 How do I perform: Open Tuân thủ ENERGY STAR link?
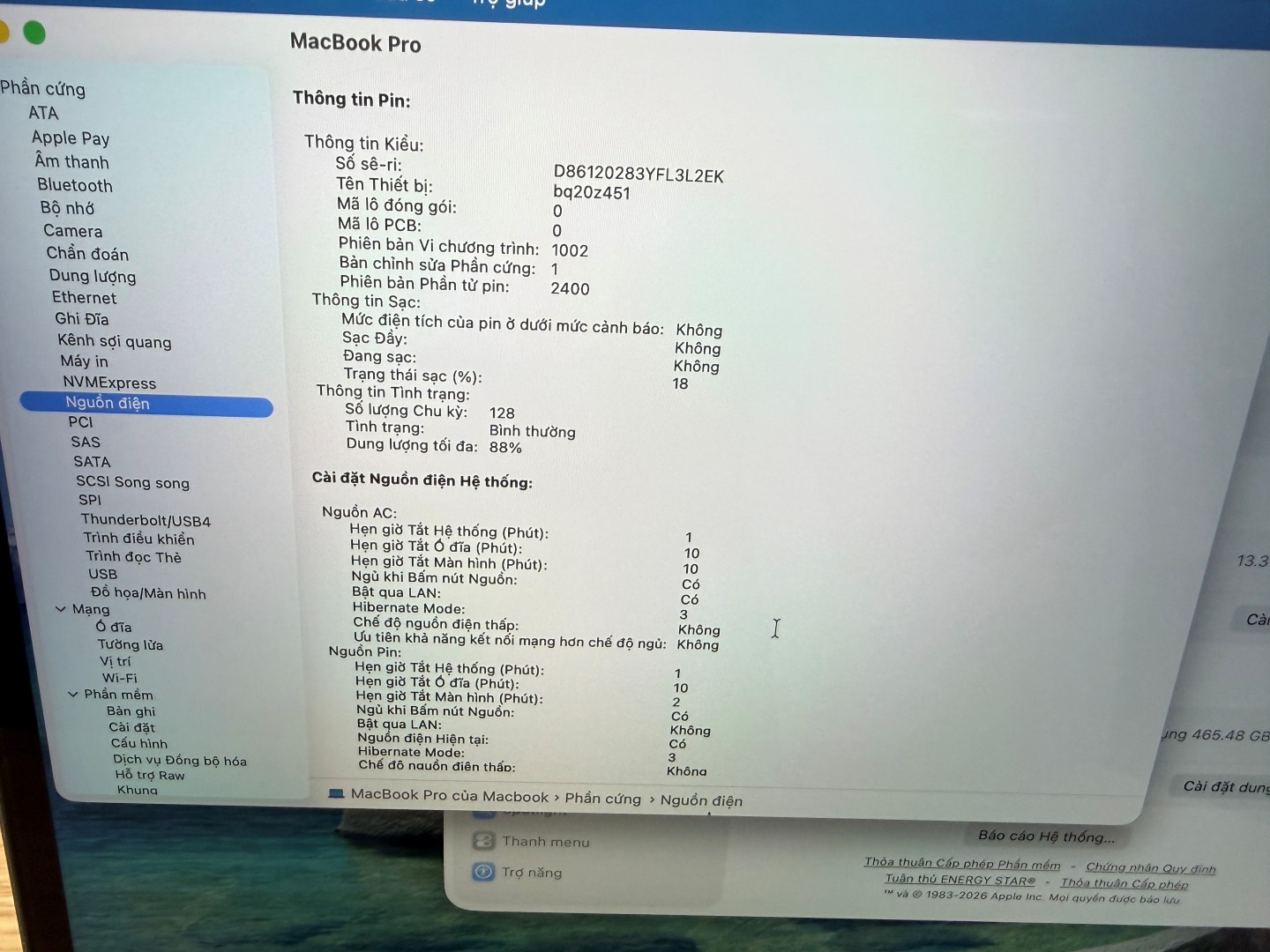(x=960, y=879)
